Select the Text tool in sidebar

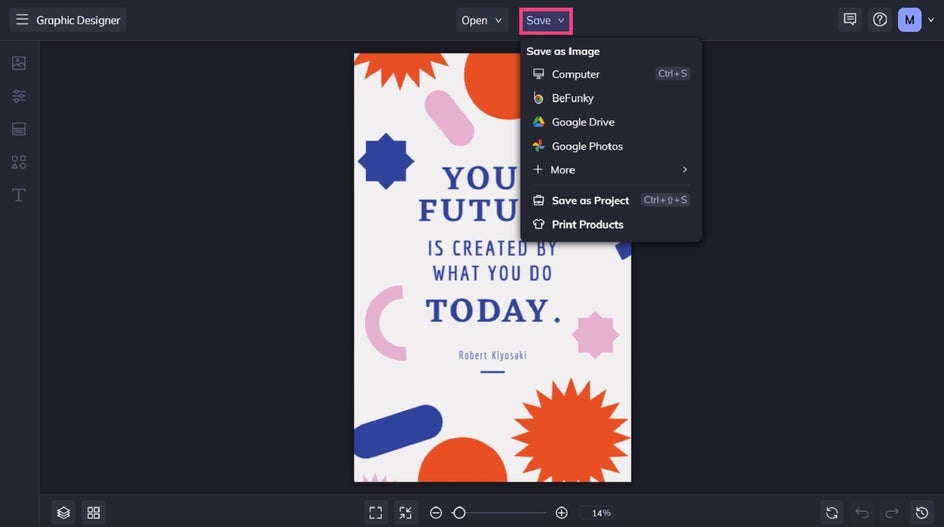[x=19, y=195]
